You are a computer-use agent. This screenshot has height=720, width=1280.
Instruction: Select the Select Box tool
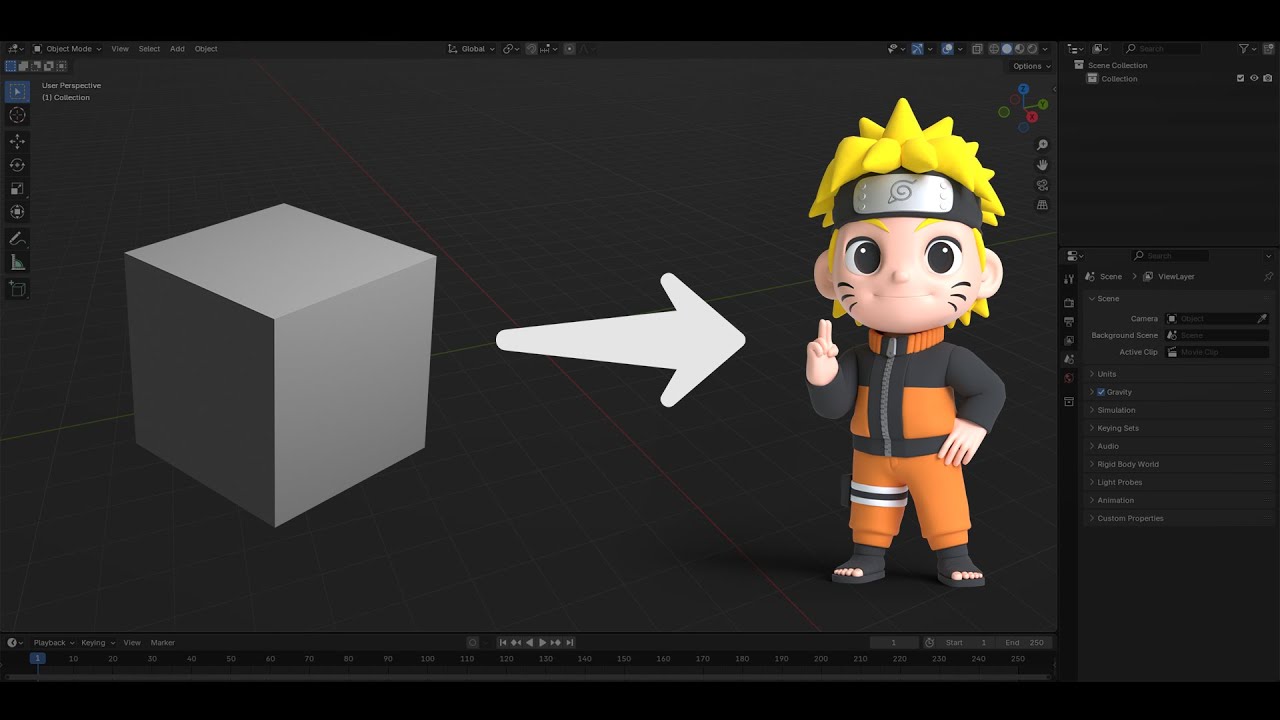[x=17, y=92]
